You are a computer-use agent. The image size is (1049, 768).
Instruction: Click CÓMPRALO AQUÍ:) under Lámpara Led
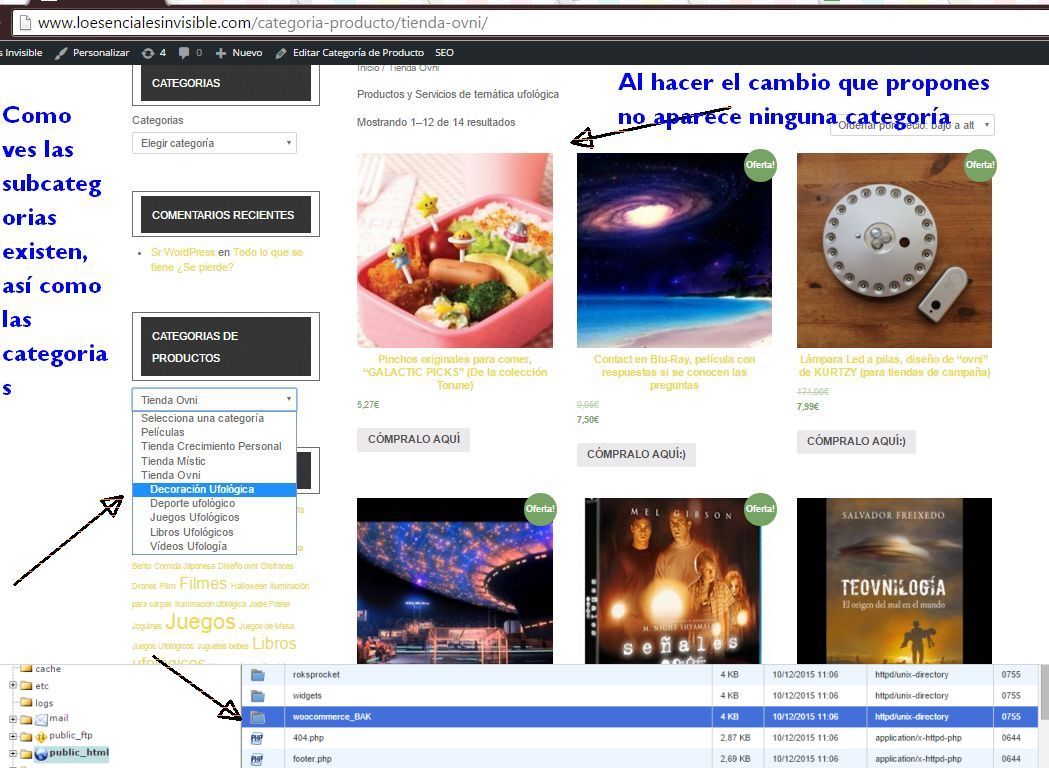(x=856, y=442)
